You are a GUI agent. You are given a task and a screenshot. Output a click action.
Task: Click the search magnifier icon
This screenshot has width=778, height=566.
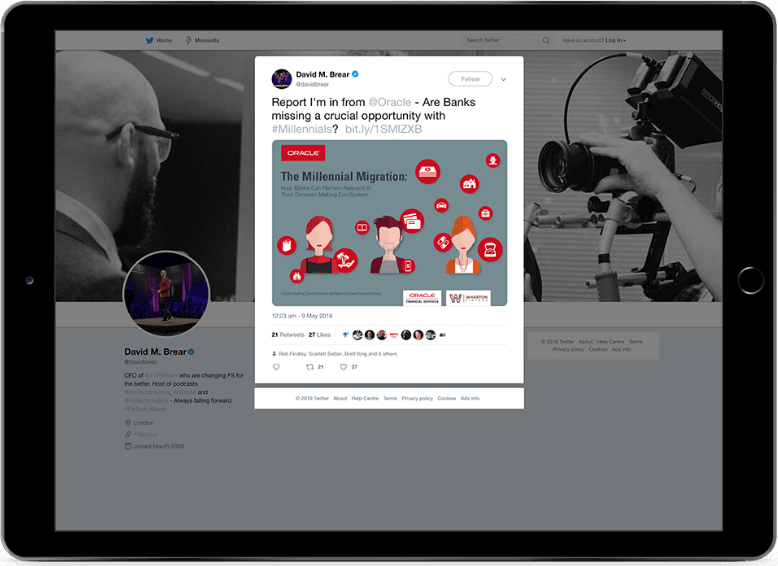click(x=546, y=40)
